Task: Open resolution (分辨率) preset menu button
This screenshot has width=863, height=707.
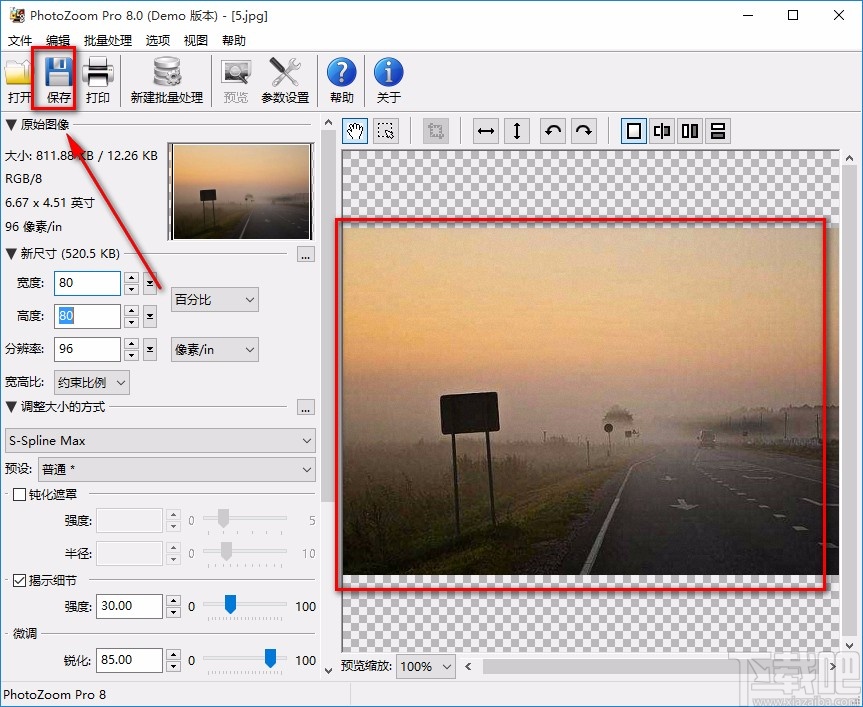Action: pyautogui.click(x=150, y=349)
